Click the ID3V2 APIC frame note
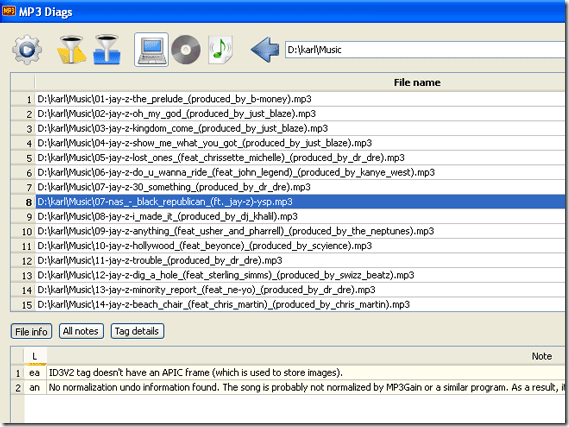Screen dimensions: 569x427 (x=306, y=373)
